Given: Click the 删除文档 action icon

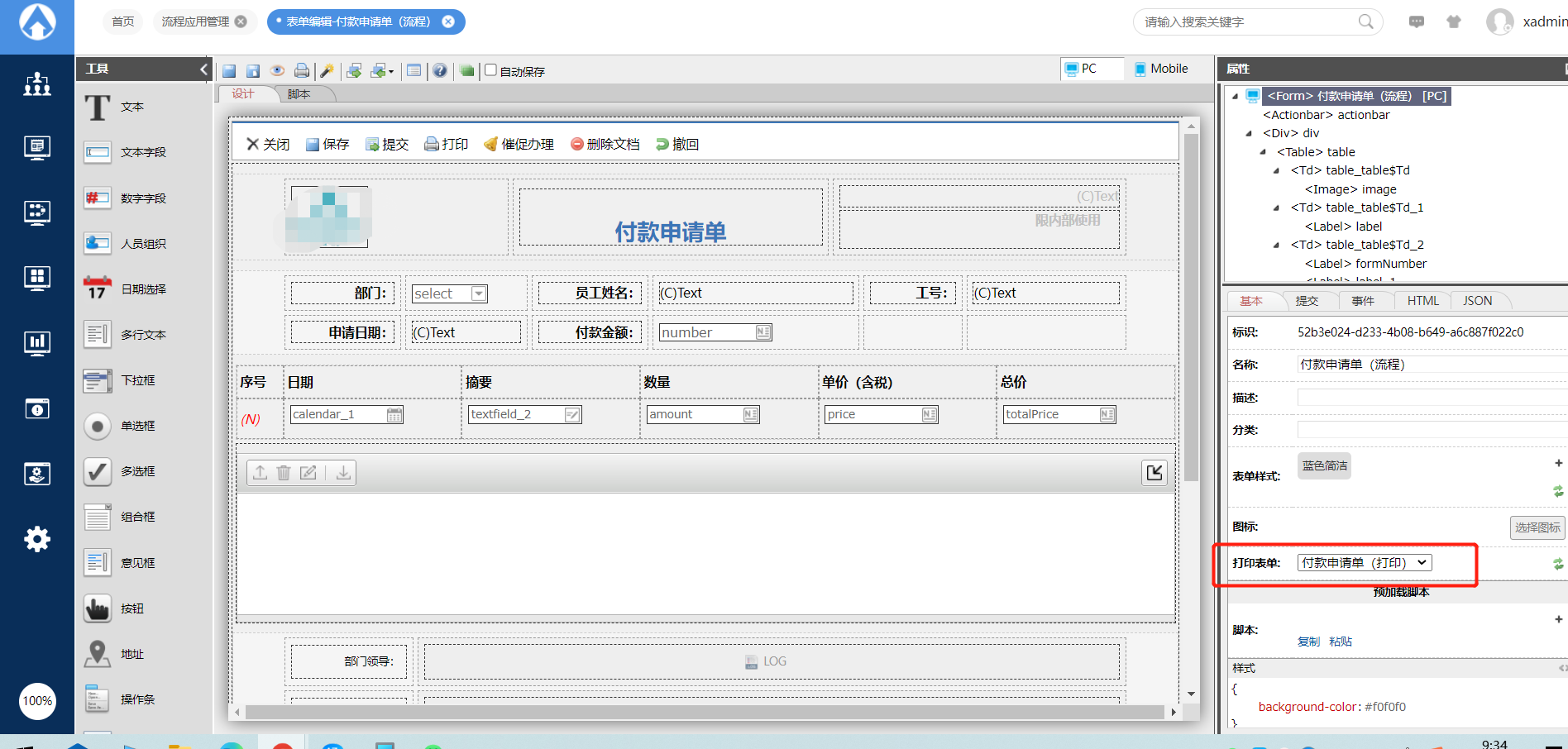Looking at the screenshot, I should (577, 145).
